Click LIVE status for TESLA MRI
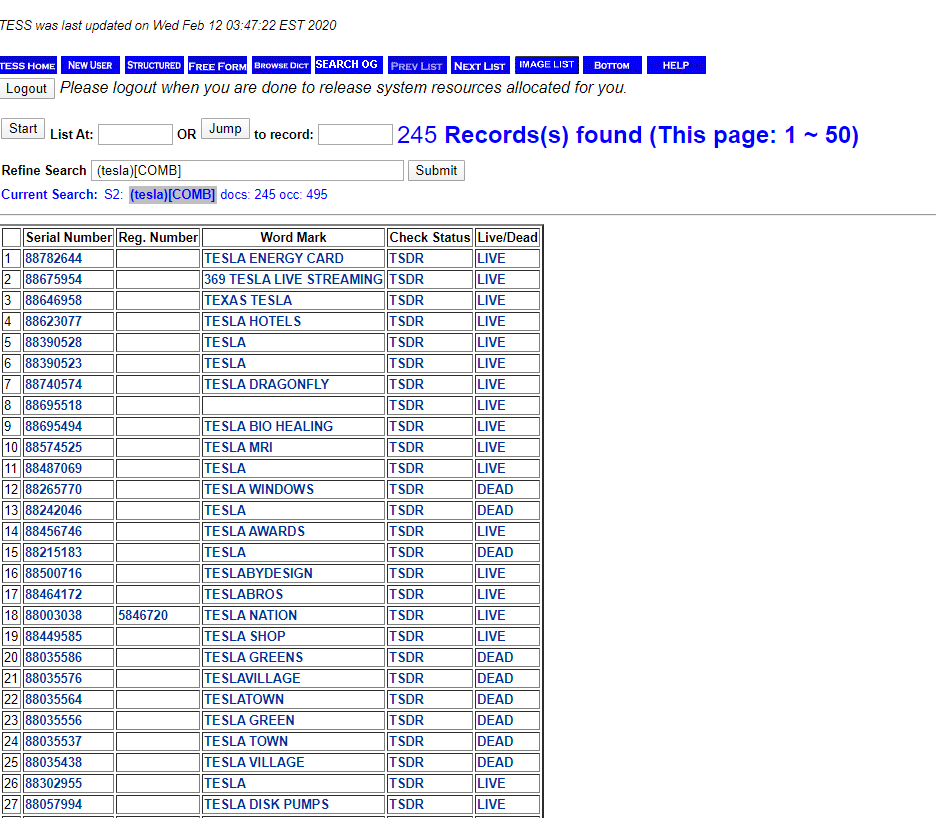 [x=491, y=447]
